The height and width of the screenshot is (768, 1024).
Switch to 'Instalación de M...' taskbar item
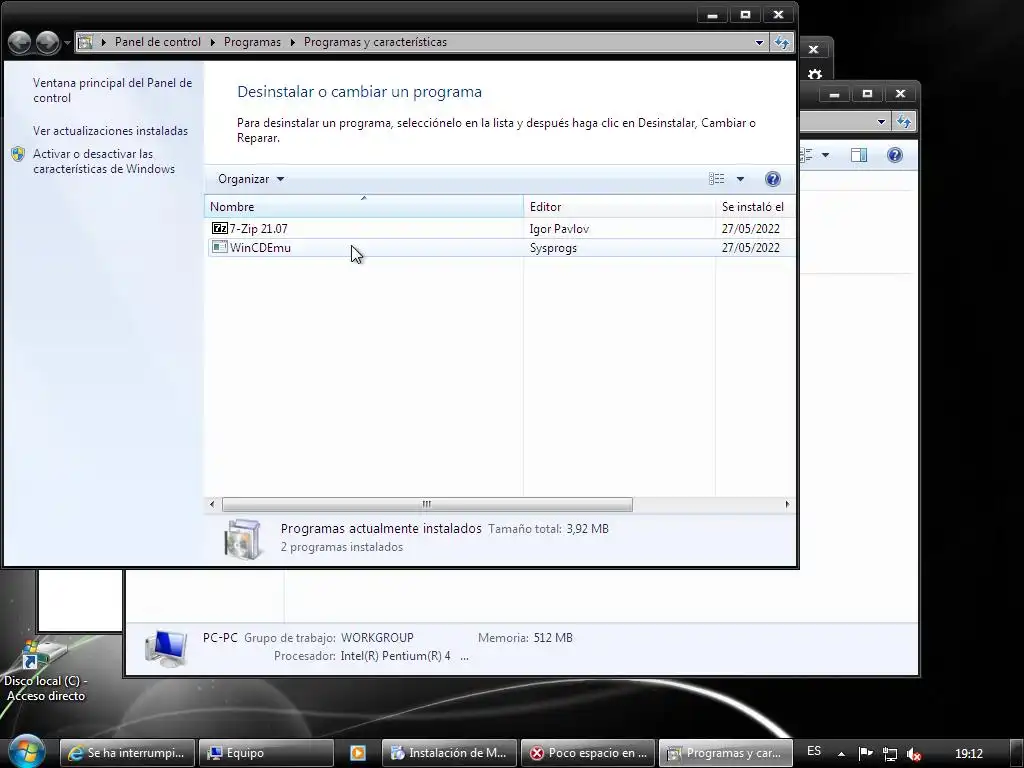449,753
